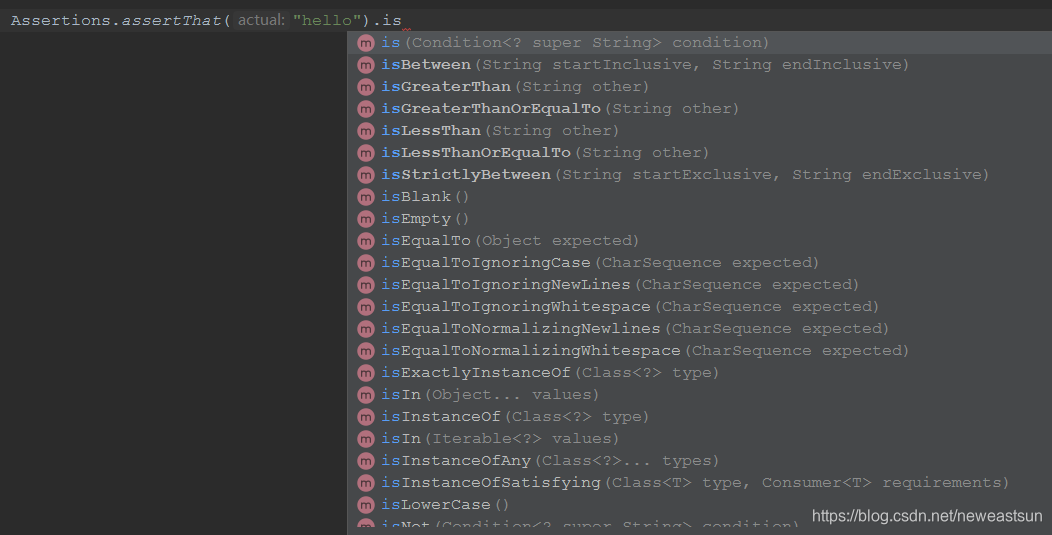Click the method icon beside isGreaterThanOrEqualTo

coord(366,109)
